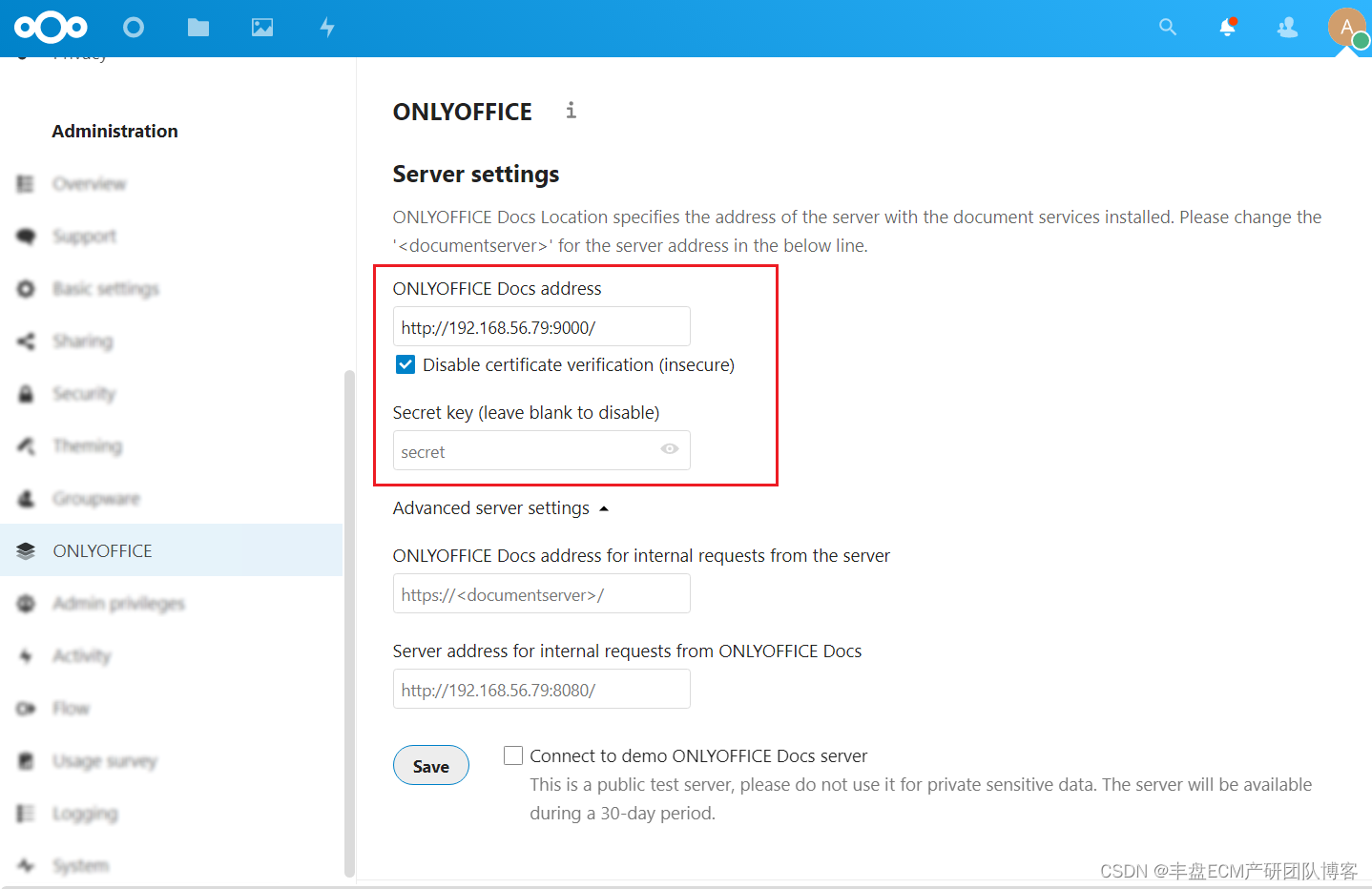Open Groupware settings link
1372x889 pixels.
click(96, 498)
